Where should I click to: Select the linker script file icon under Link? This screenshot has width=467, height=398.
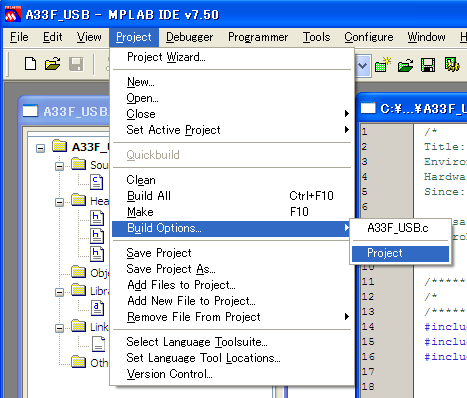point(98,344)
